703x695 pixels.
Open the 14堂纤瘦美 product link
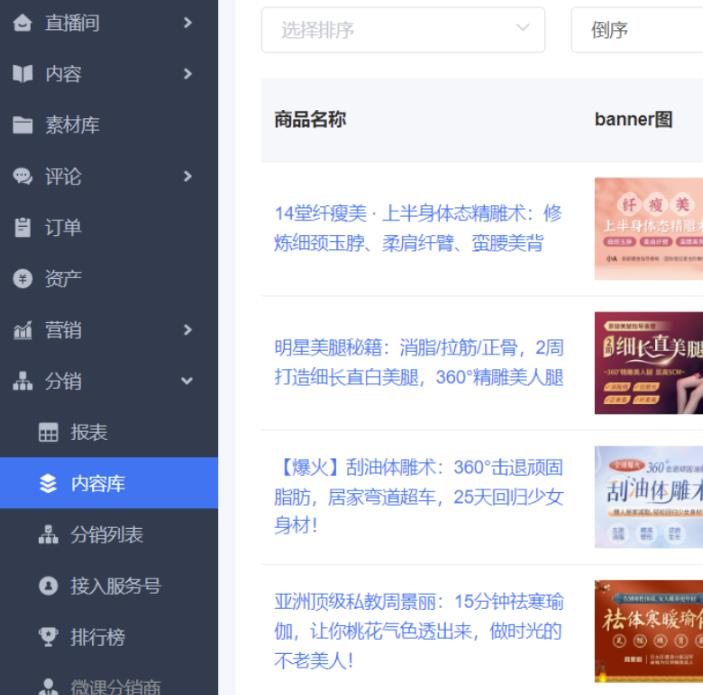tap(418, 228)
